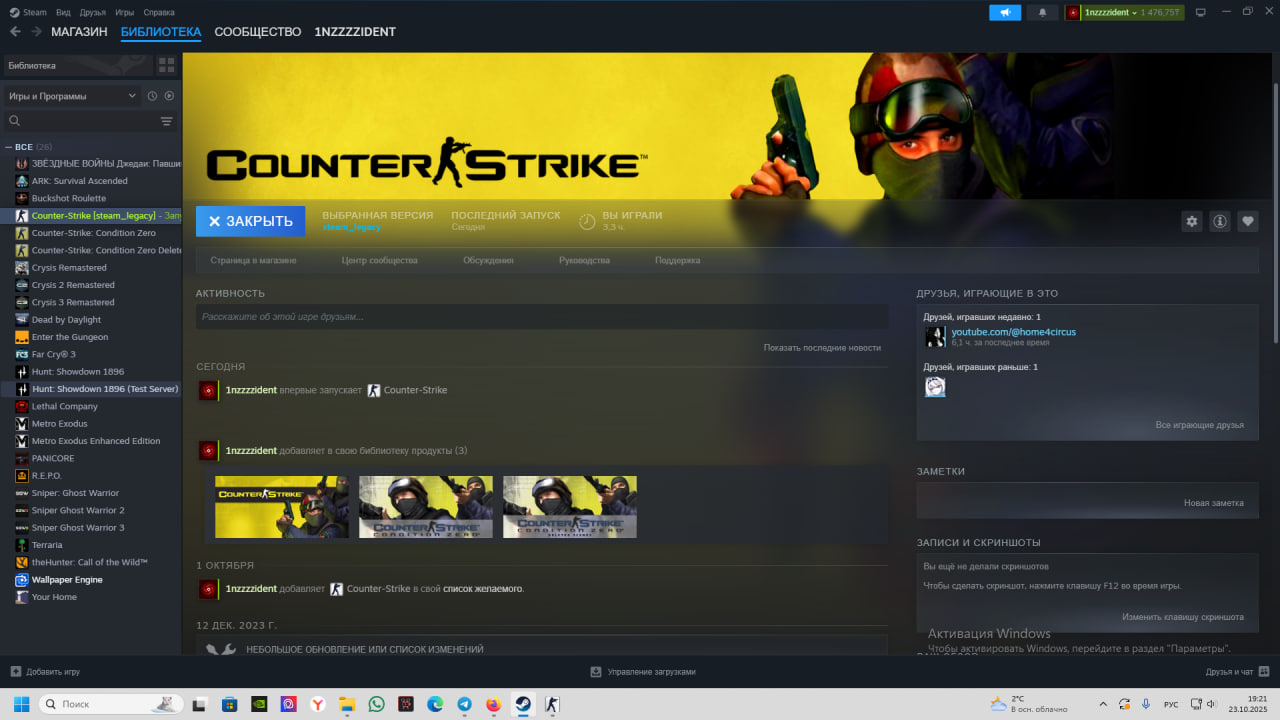
Task: Switch library to grid collections view
Action: coord(166,65)
